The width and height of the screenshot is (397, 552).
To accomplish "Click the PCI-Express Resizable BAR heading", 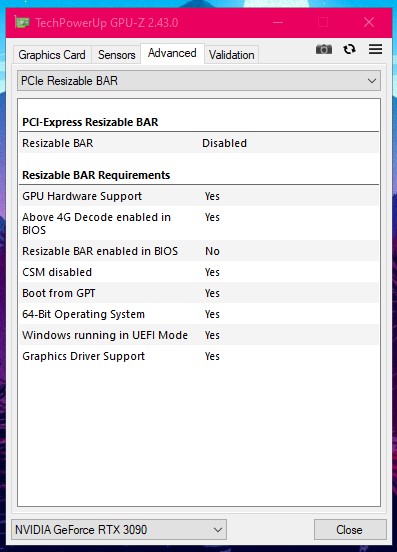I will (90, 122).
